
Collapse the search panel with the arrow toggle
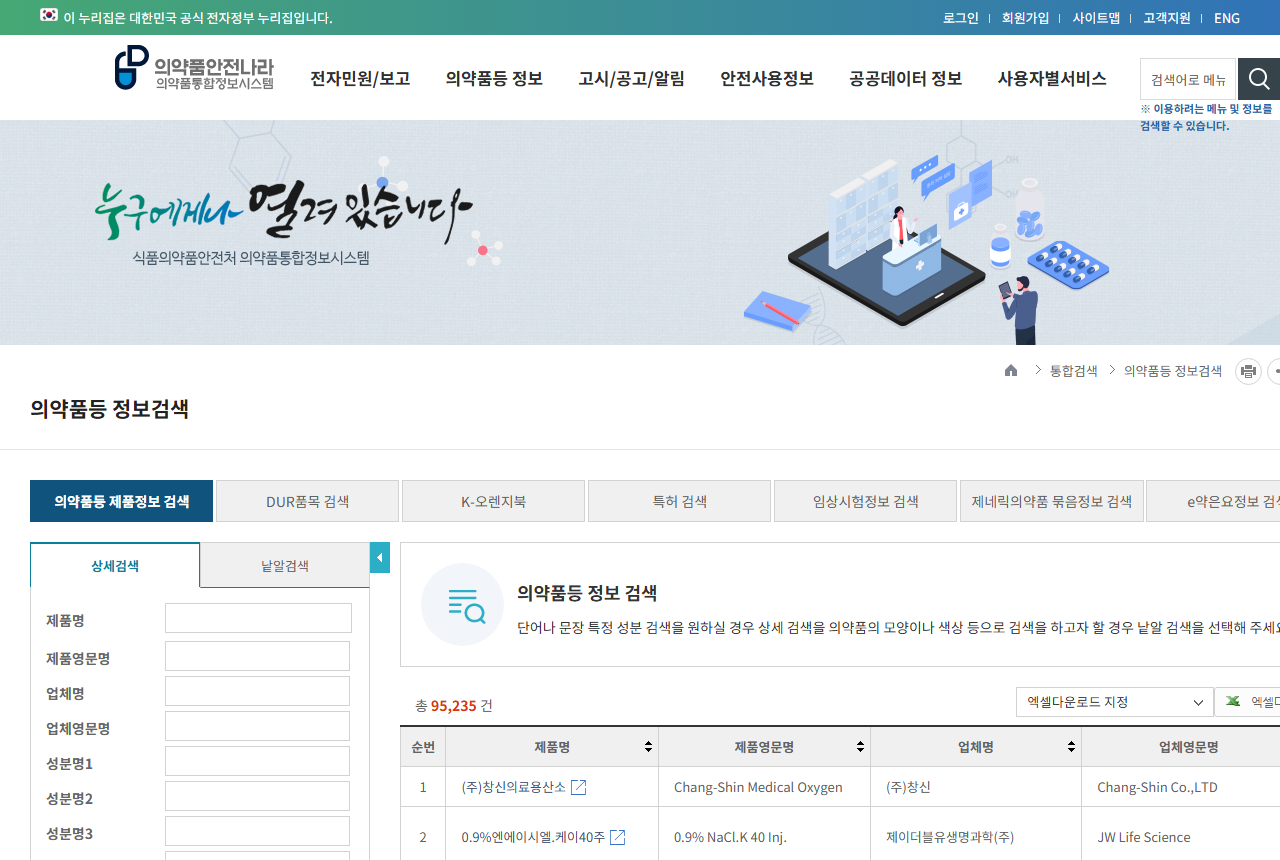380,558
